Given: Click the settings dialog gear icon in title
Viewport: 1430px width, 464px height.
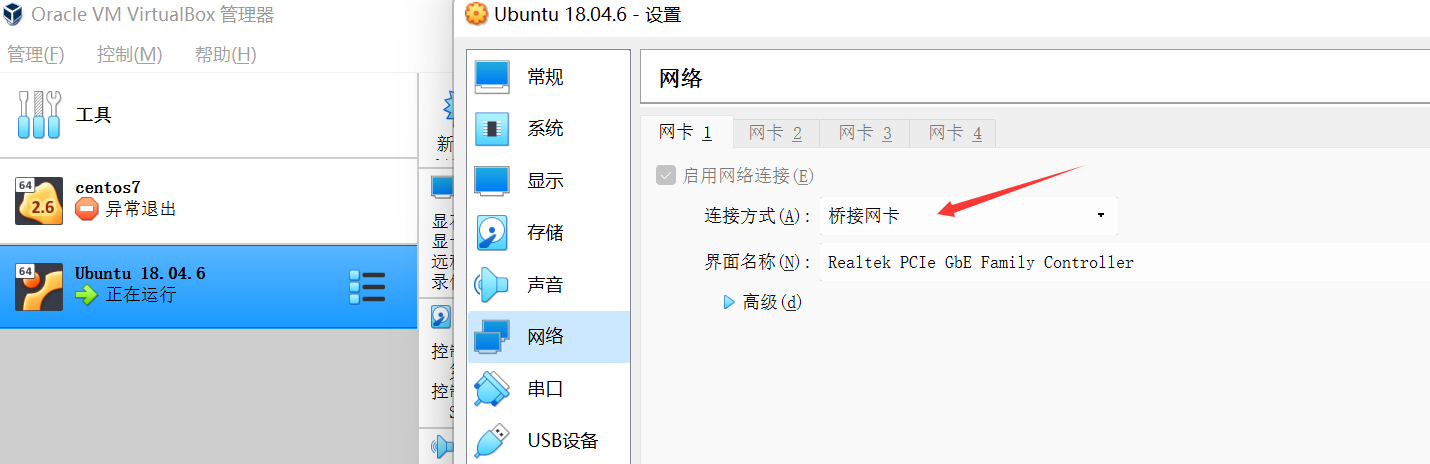Looking at the screenshot, I should (x=479, y=15).
